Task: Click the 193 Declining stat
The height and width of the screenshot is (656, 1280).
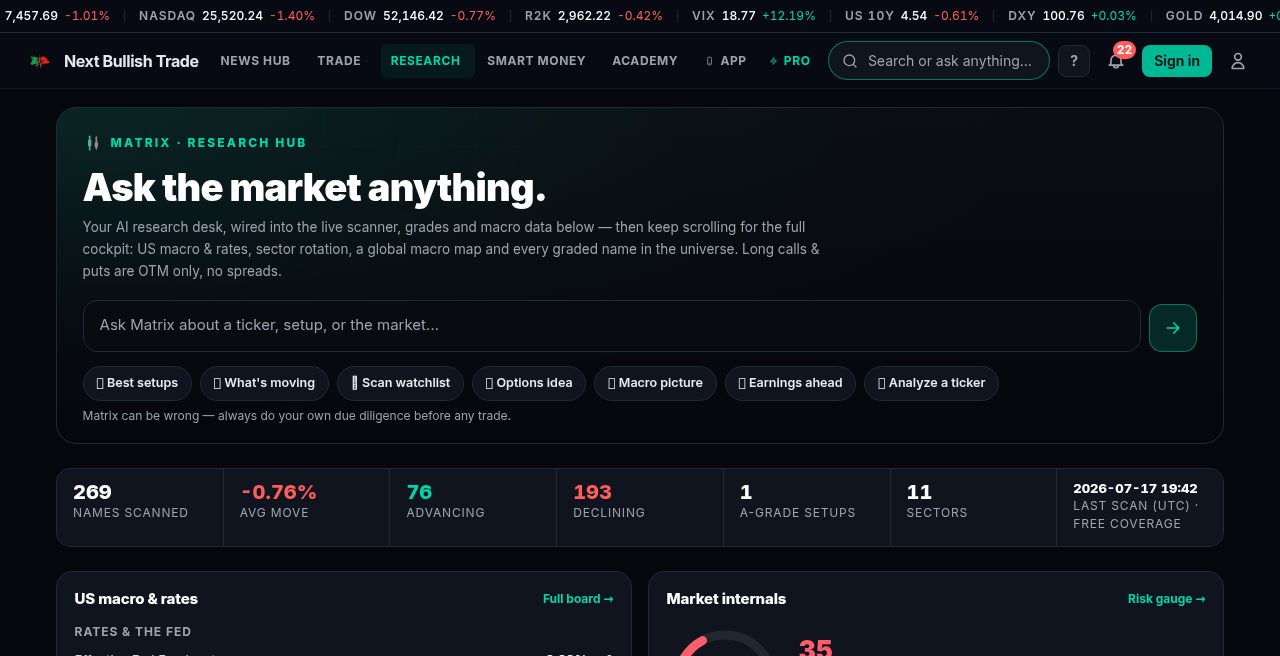Action: 640,507
